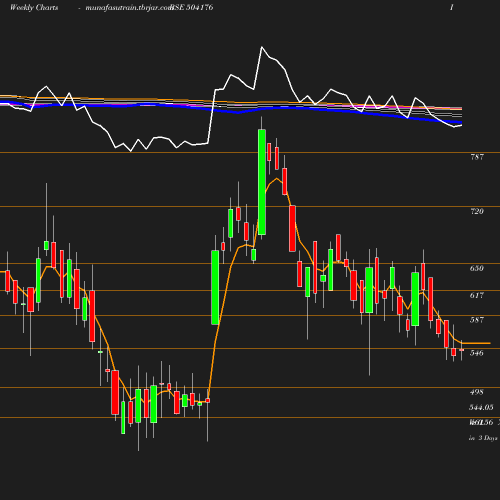Click the "BSE 504176" symbol label
500x500 pixels.
[x=192, y=7]
